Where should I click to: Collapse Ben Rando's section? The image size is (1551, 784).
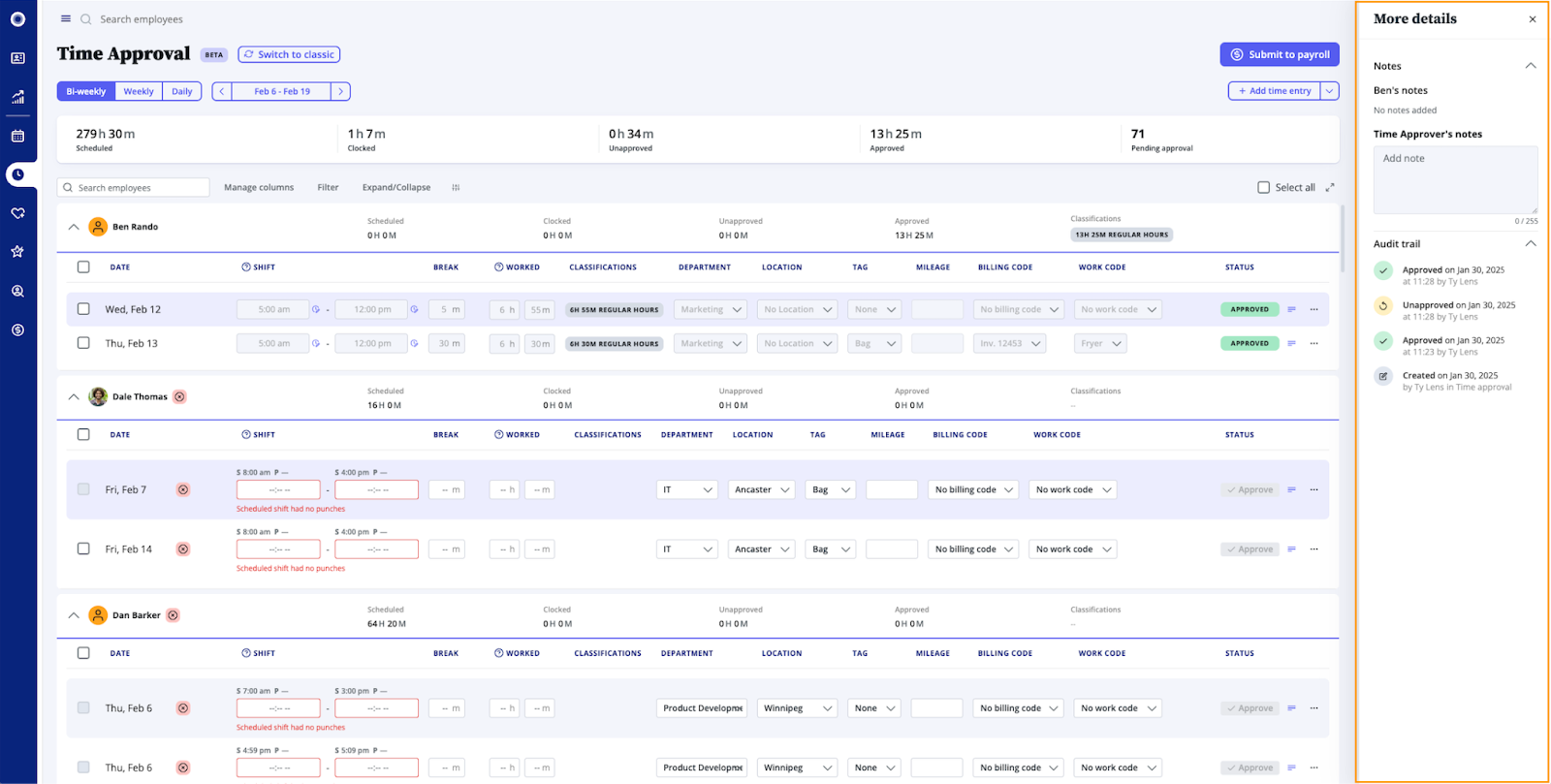point(74,227)
